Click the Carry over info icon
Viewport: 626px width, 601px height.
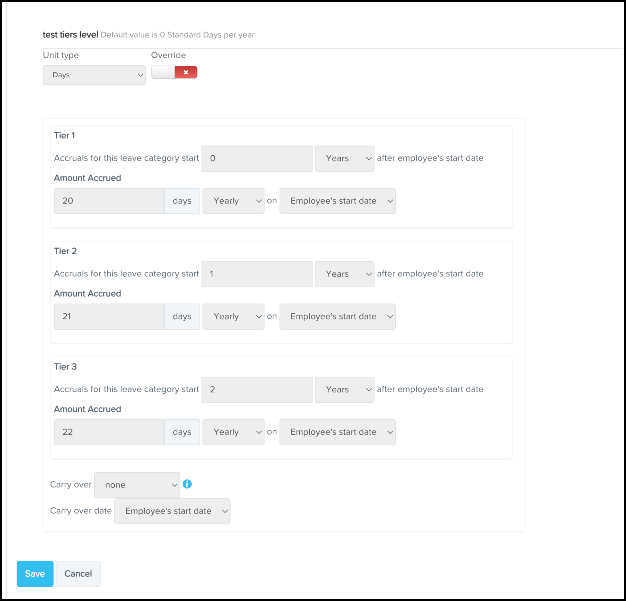point(187,484)
